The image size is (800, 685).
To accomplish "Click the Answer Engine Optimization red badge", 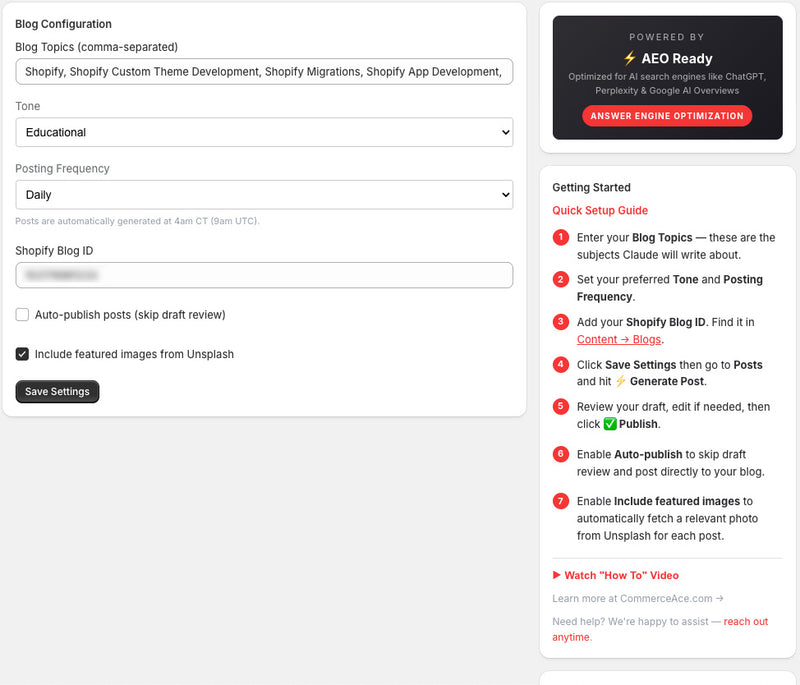I will (x=667, y=116).
